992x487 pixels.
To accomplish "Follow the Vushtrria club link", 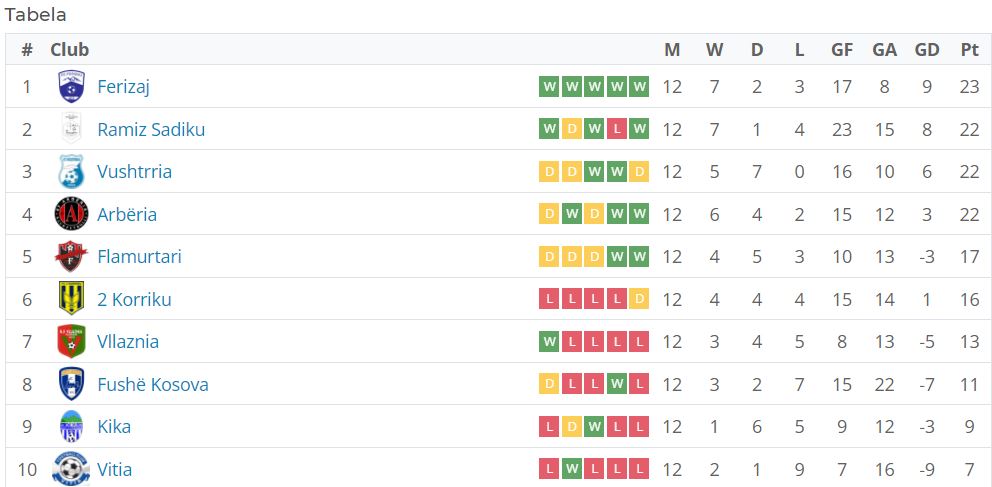I will 134,172.
